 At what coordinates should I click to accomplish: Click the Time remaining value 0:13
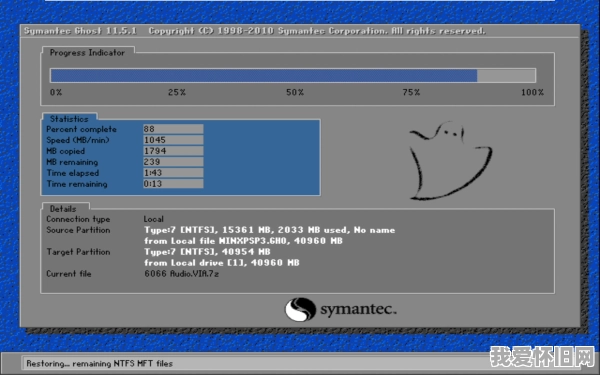[x=173, y=184]
